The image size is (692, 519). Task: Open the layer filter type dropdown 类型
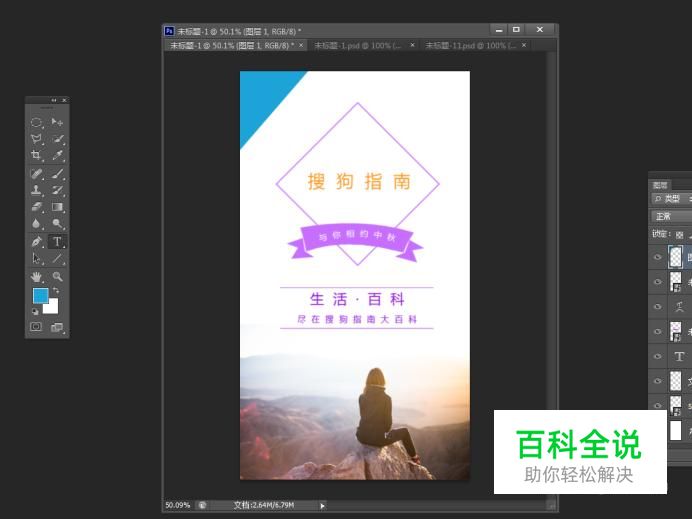[x=672, y=199]
